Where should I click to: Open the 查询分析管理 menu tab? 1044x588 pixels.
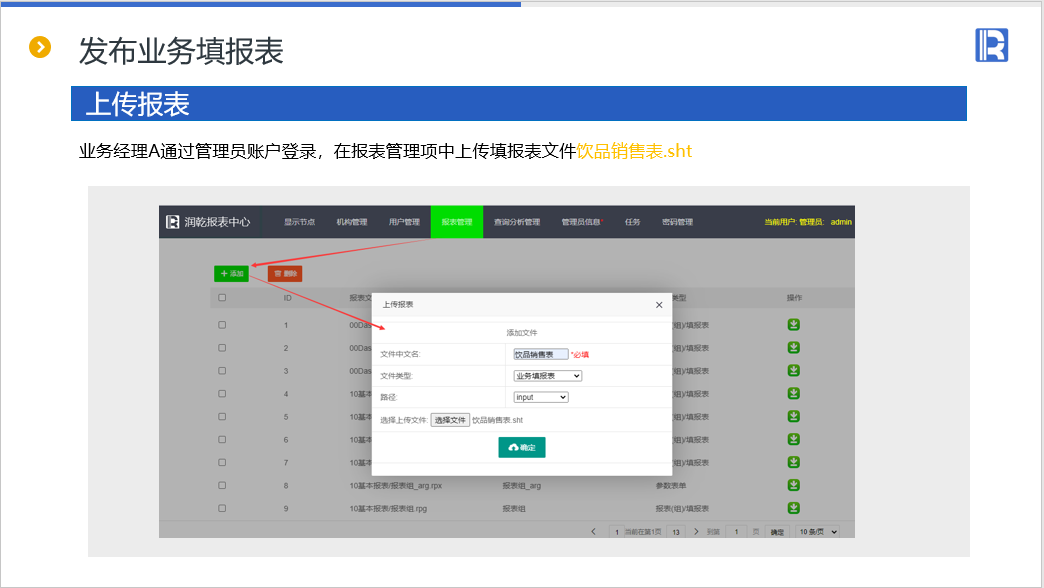point(516,222)
